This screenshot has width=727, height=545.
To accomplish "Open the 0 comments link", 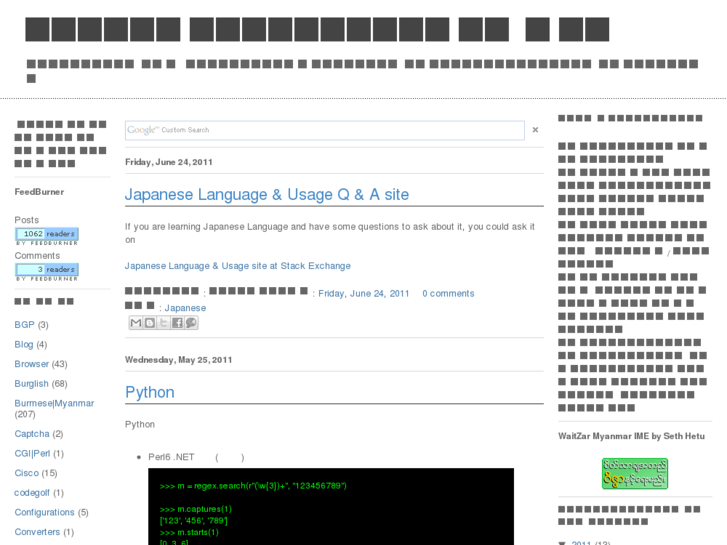I will pyautogui.click(x=448, y=294).
